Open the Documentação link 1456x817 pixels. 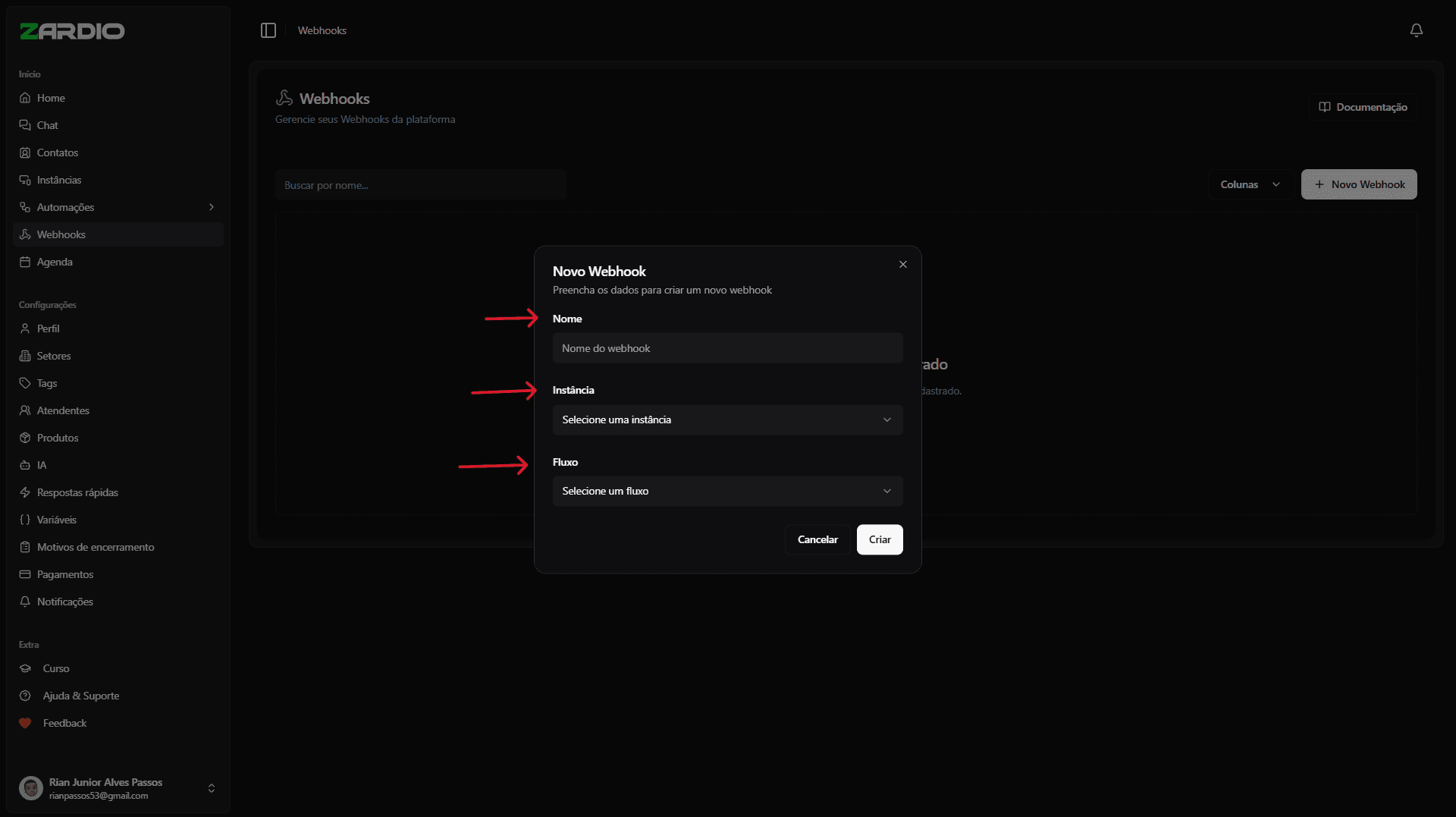click(1363, 107)
